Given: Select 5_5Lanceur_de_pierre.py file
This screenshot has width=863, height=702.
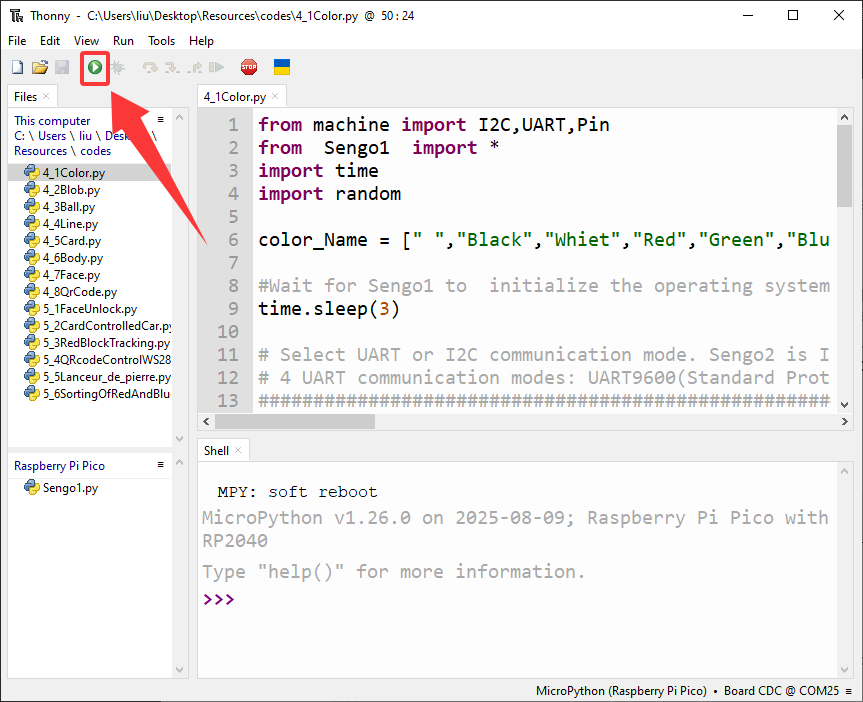Looking at the screenshot, I should point(97,377).
